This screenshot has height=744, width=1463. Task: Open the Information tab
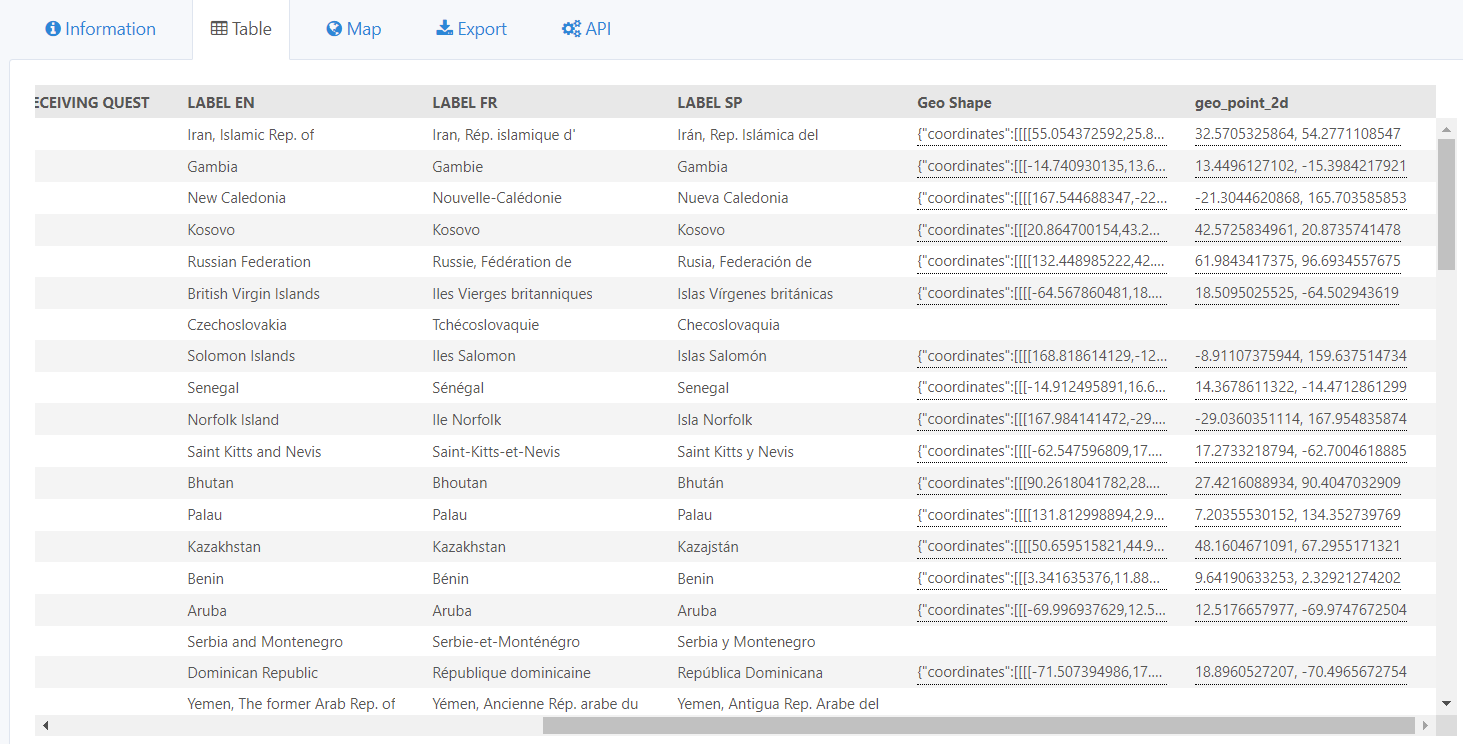pyautogui.click(x=100, y=29)
